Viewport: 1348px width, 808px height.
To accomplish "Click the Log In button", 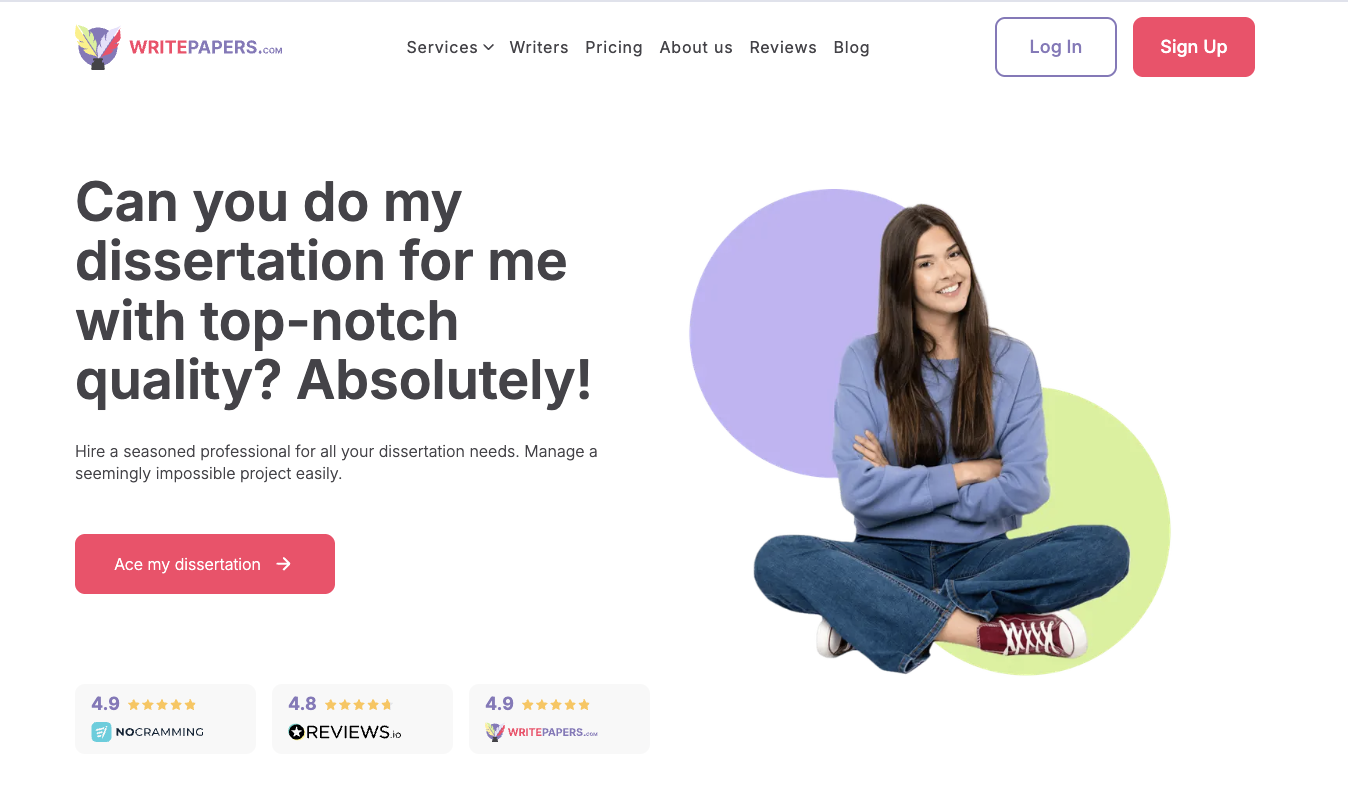I will [x=1056, y=47].
